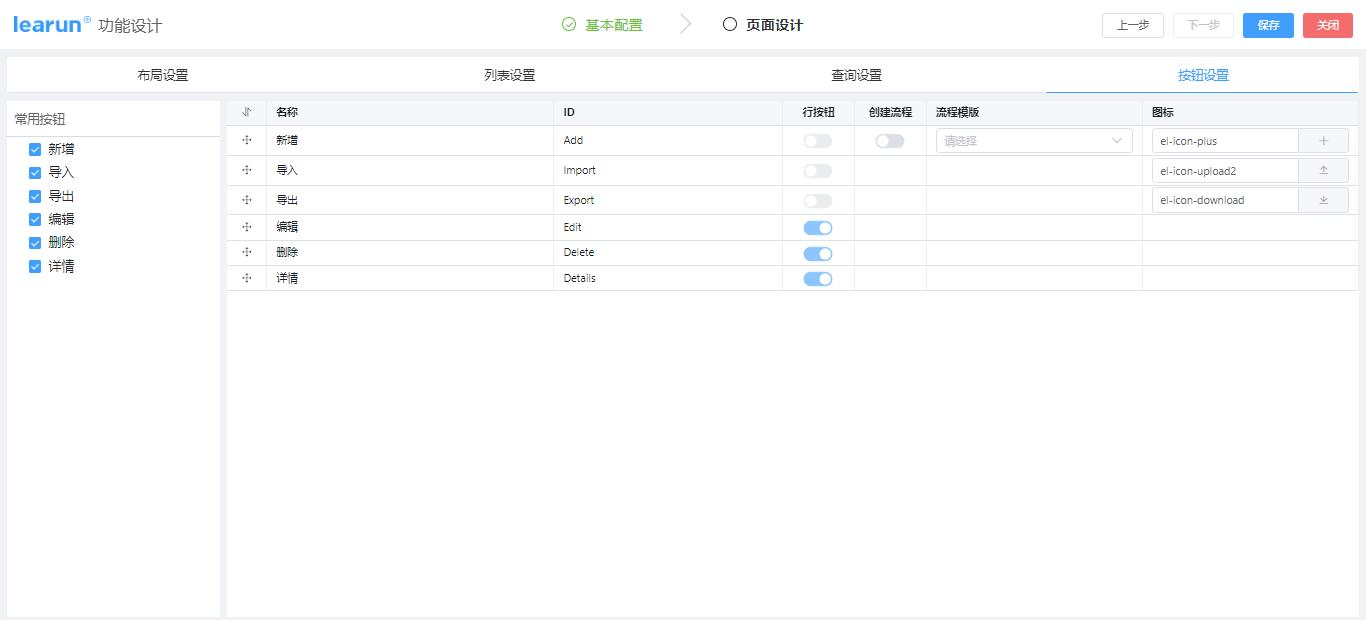Enable the 行按钮 toggle on the 导入 row
Screen dimensions: 1366x620
click(x=817, y=169)
